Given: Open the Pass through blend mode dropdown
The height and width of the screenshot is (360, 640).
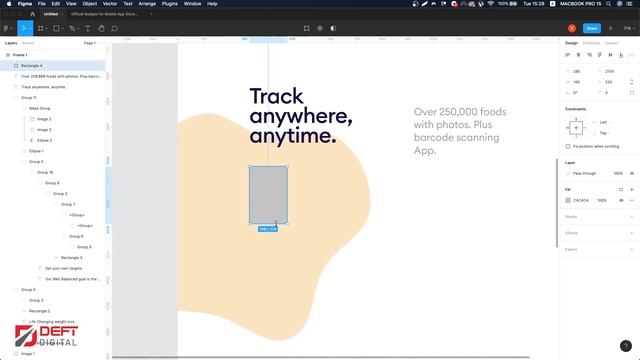Looking at the screenshot, I should 586,173.
